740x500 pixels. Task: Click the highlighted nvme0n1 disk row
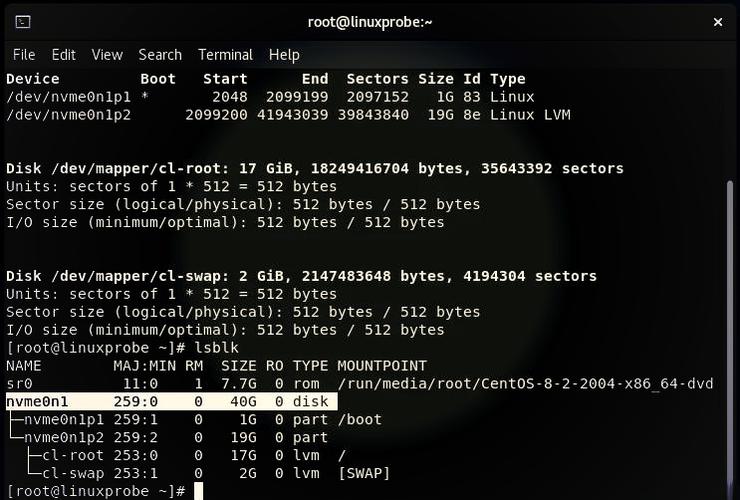point(170,402)
